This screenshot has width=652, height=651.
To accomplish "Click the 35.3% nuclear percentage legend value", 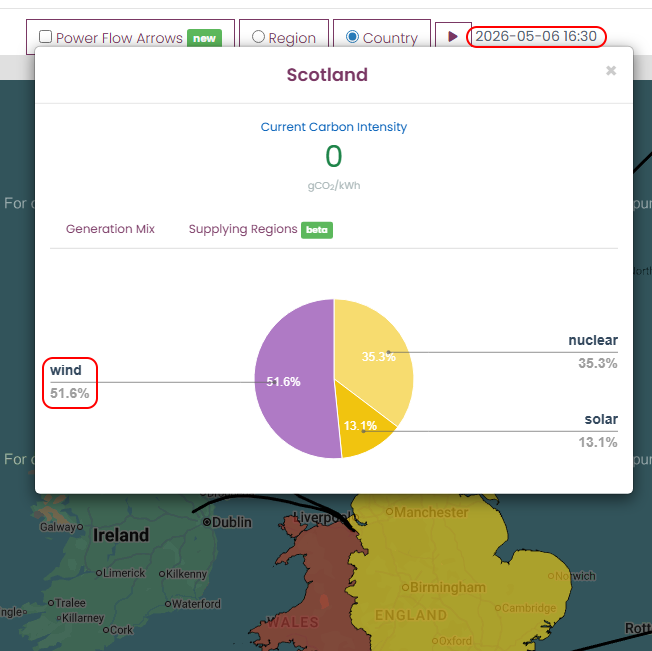I will 598,363.
